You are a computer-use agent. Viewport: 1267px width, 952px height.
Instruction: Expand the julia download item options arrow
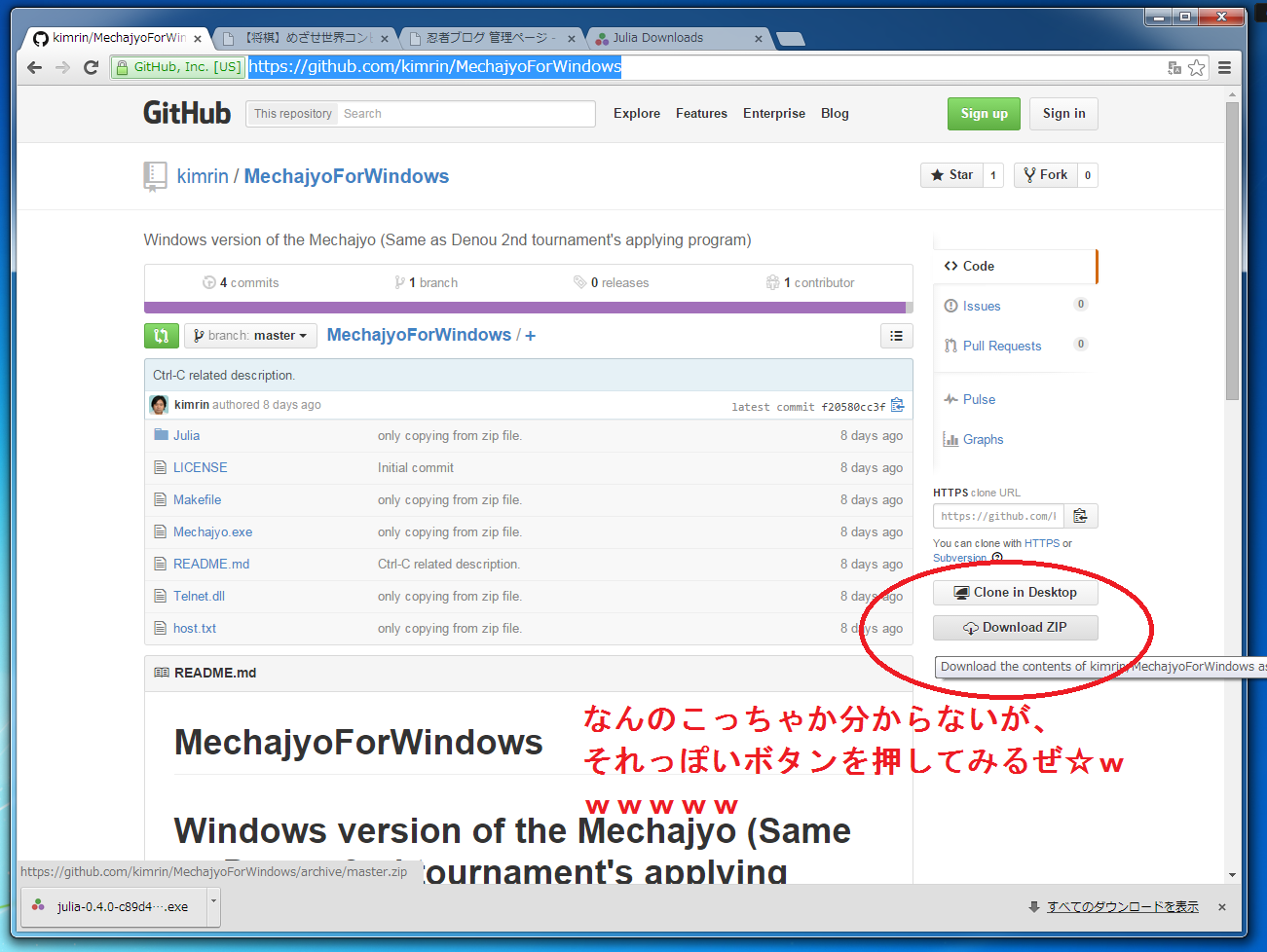point(214,906)
